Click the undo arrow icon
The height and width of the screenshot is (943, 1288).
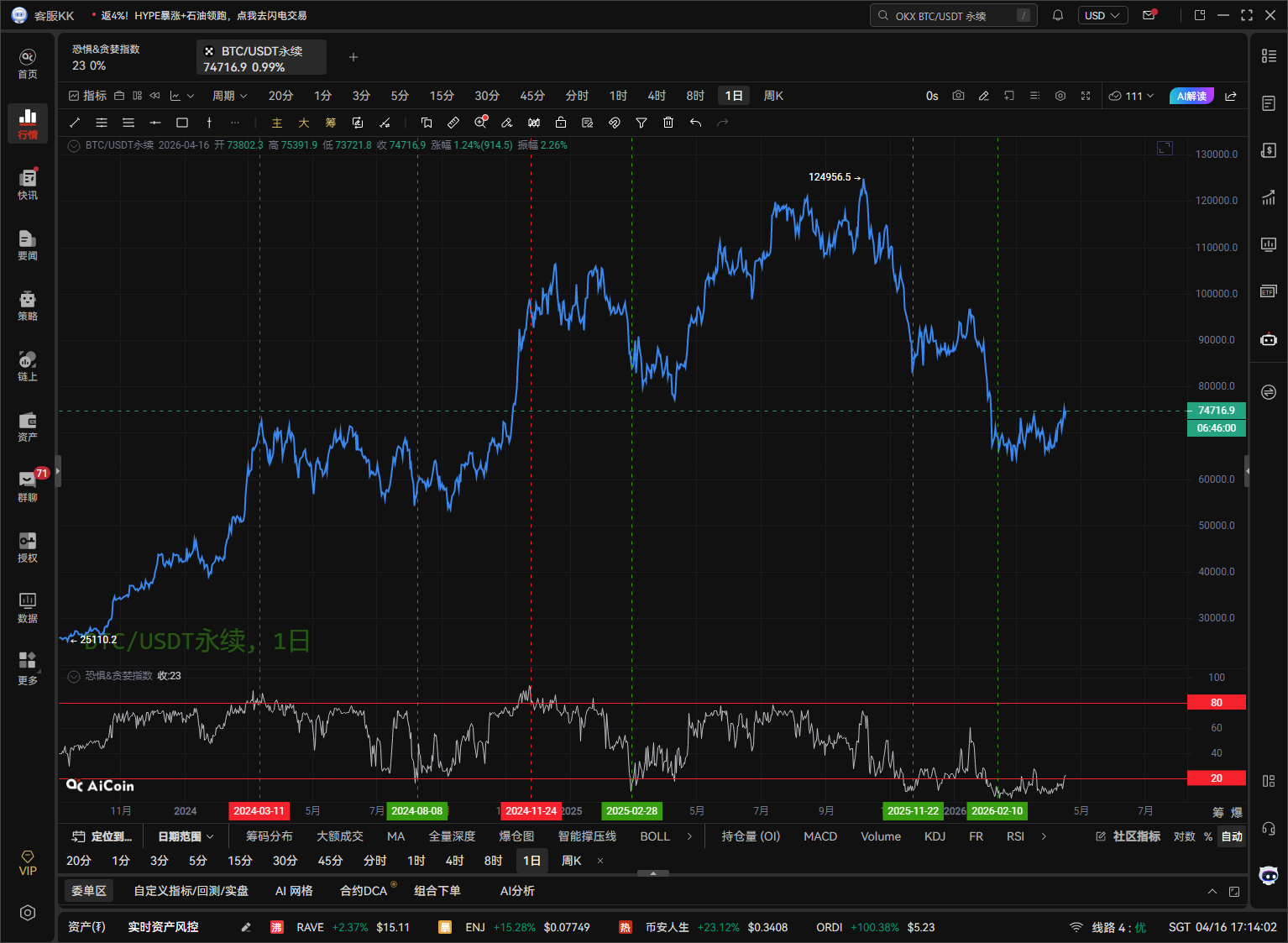(695, 123)
